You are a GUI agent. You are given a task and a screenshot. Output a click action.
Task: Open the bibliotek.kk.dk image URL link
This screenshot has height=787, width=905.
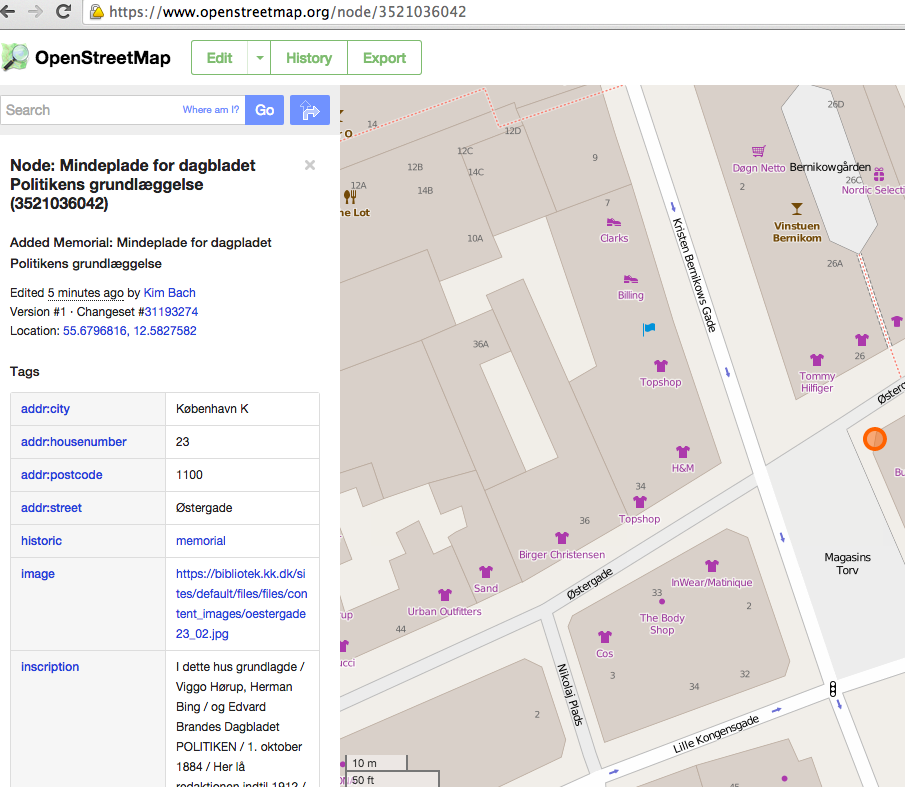pos(242,604)
